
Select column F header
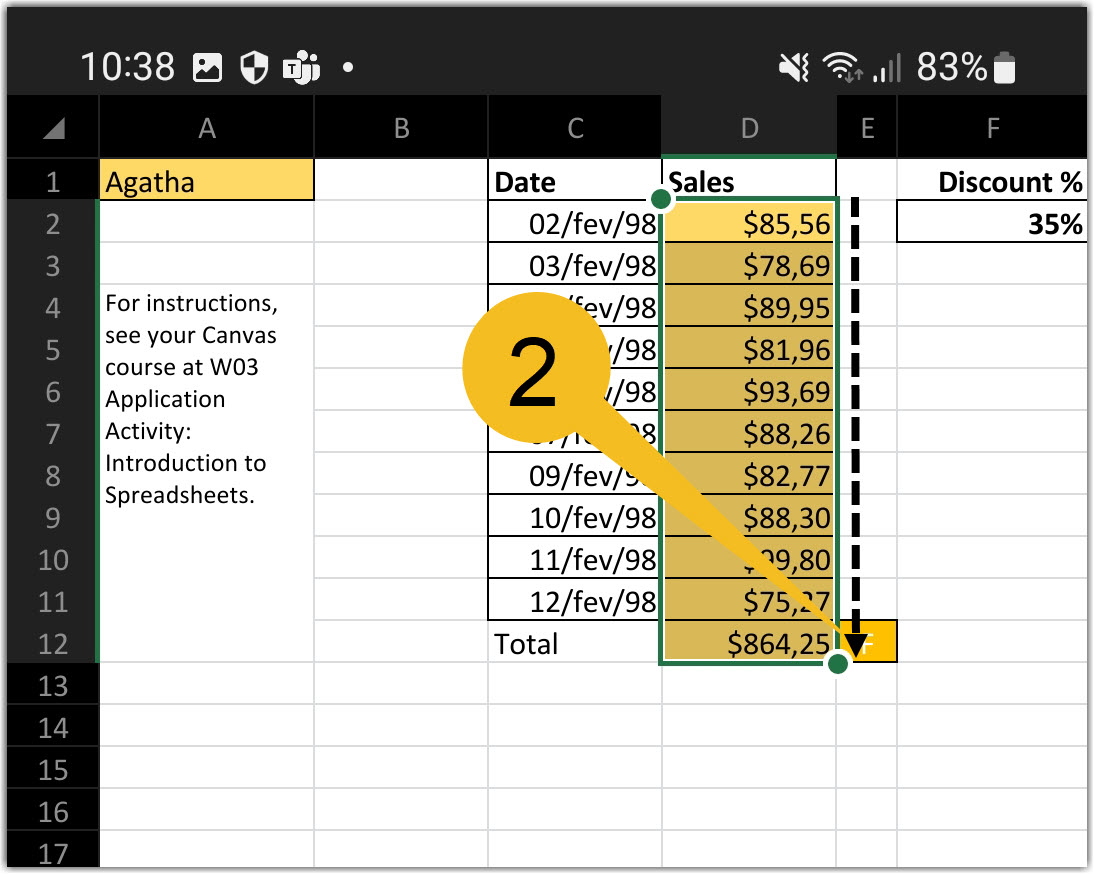click(x=992, y=128)
